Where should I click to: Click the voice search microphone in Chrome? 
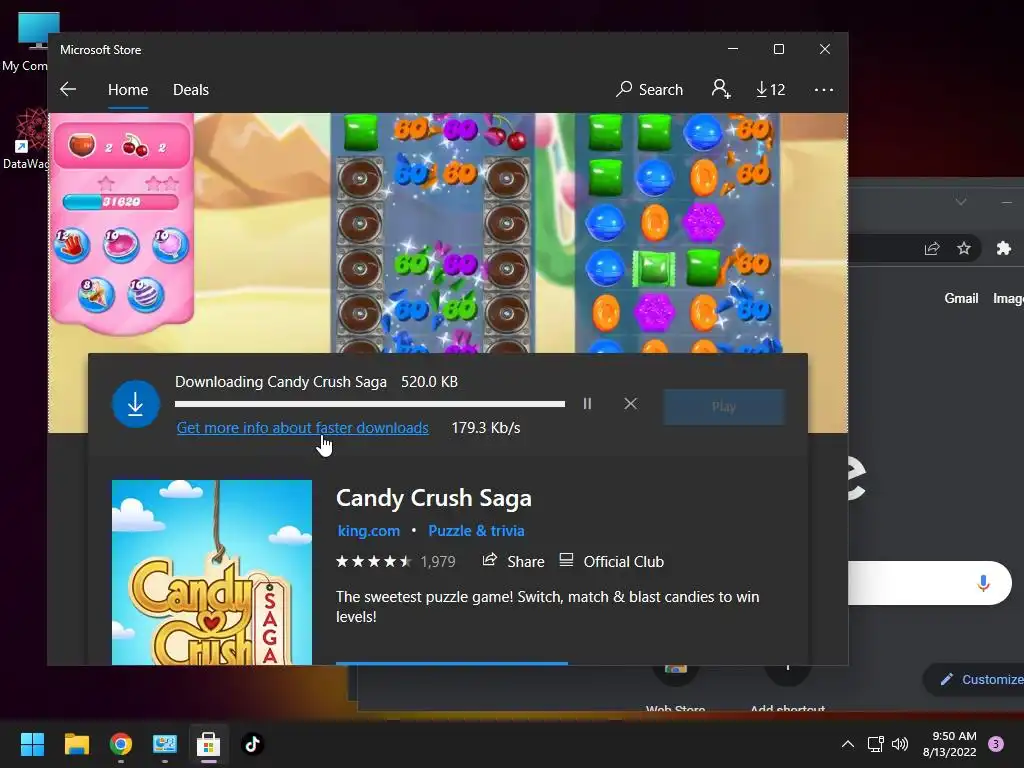(983, 583)
